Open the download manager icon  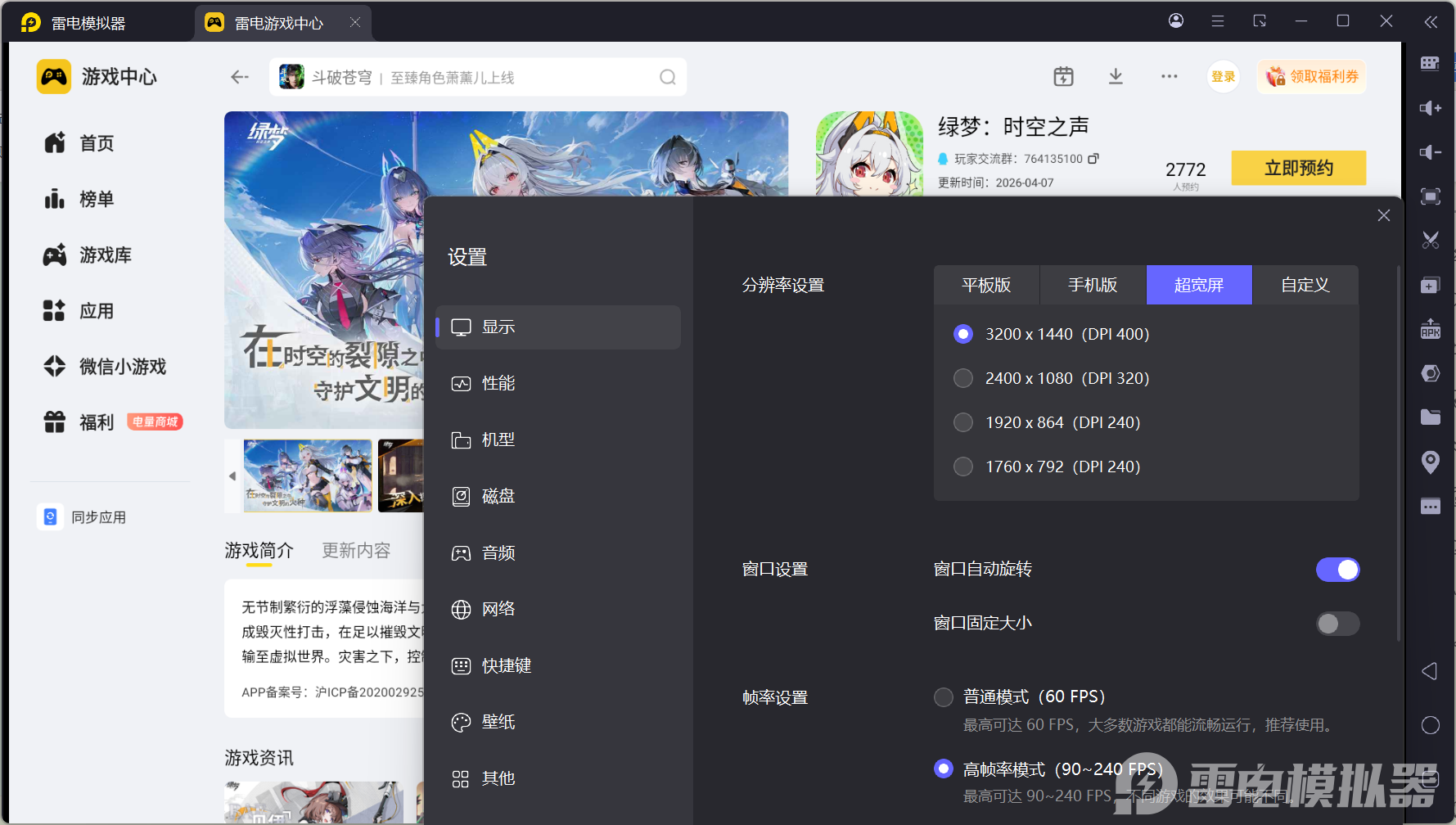(x=1116, y=77)
